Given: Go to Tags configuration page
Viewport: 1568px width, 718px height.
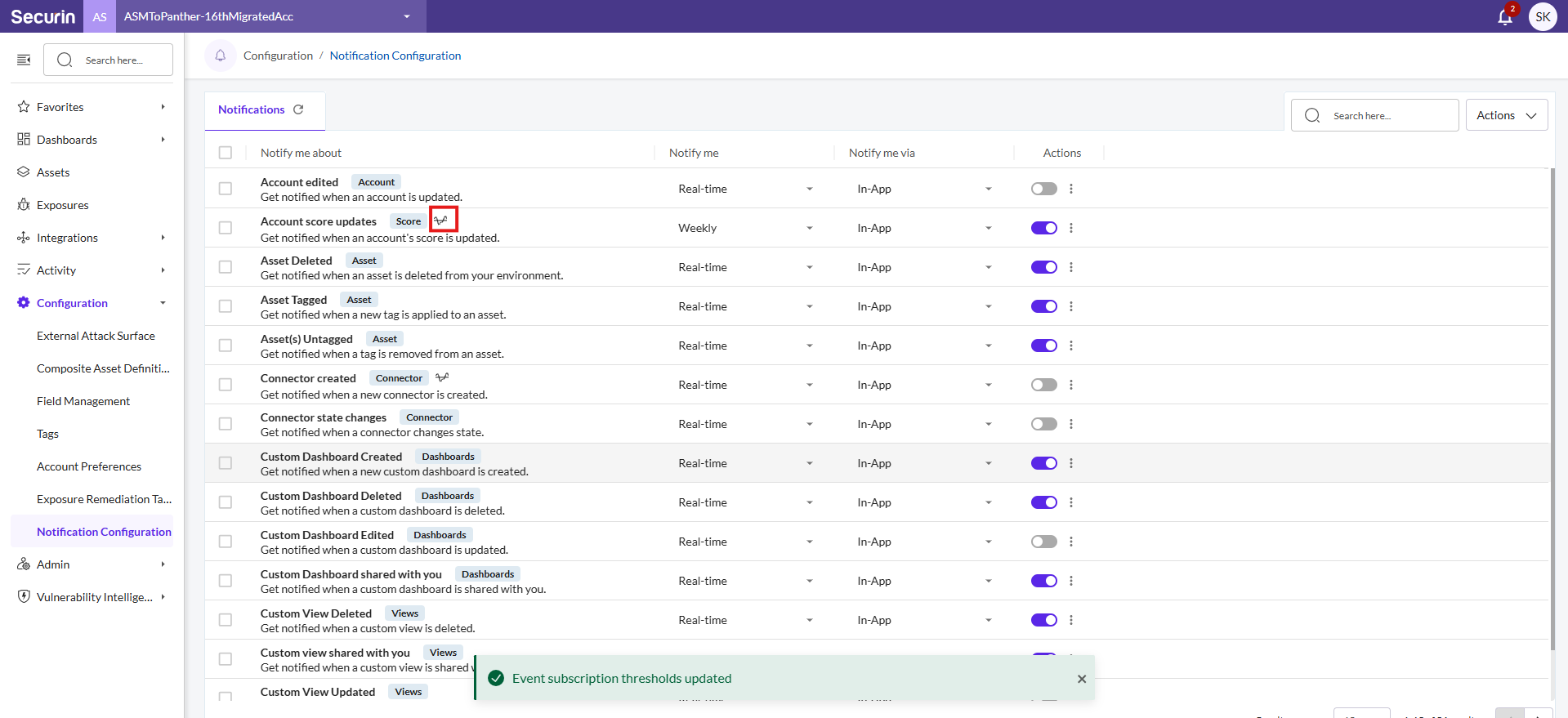Looking at the screenshot, I should (47, 434).
